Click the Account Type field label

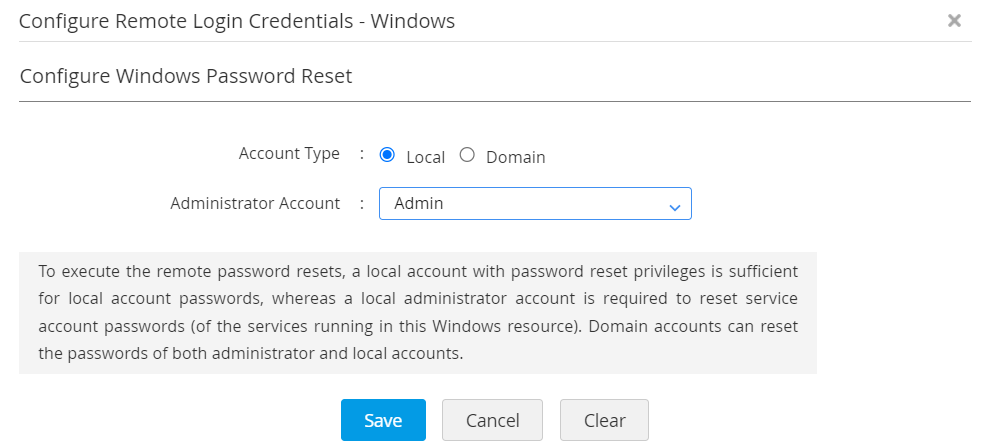pos(289,154)
